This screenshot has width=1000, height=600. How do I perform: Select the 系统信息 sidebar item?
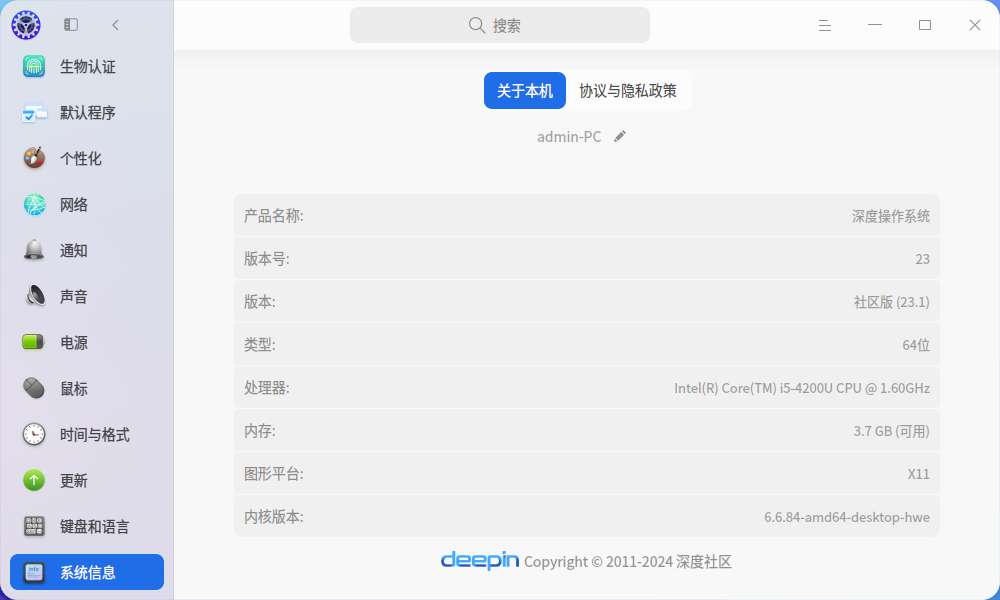pyautogui.click(x=87, y=572)
